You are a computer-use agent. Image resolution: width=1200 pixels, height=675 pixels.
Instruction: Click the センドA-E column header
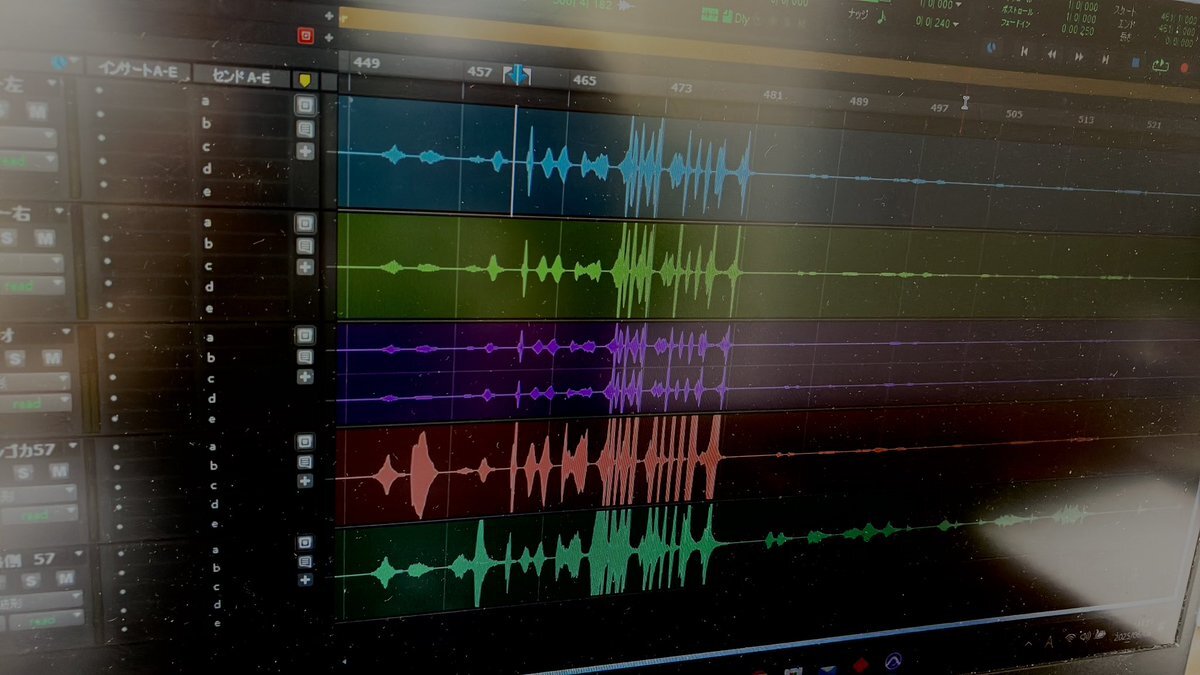pyautogui.click(x=241, y=75)
